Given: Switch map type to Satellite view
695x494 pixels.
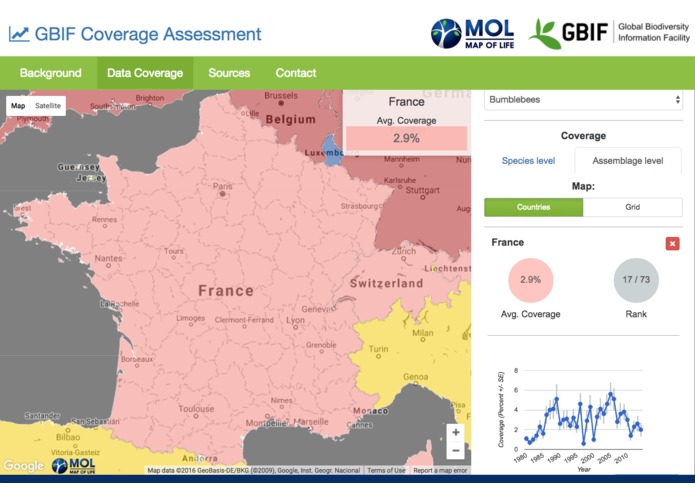Looking at the screenshot, I should (48, 106).
